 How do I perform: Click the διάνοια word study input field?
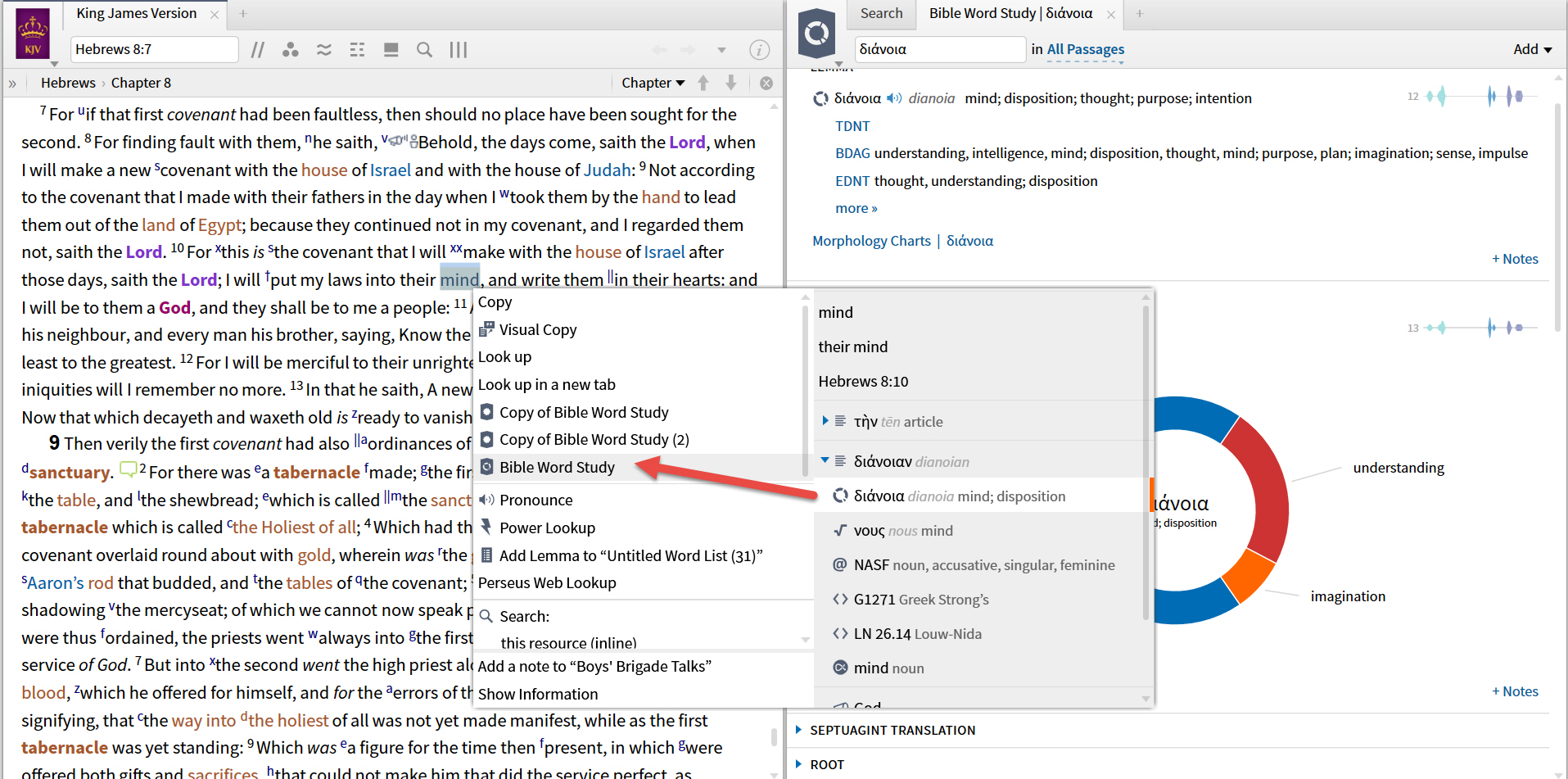940,49
